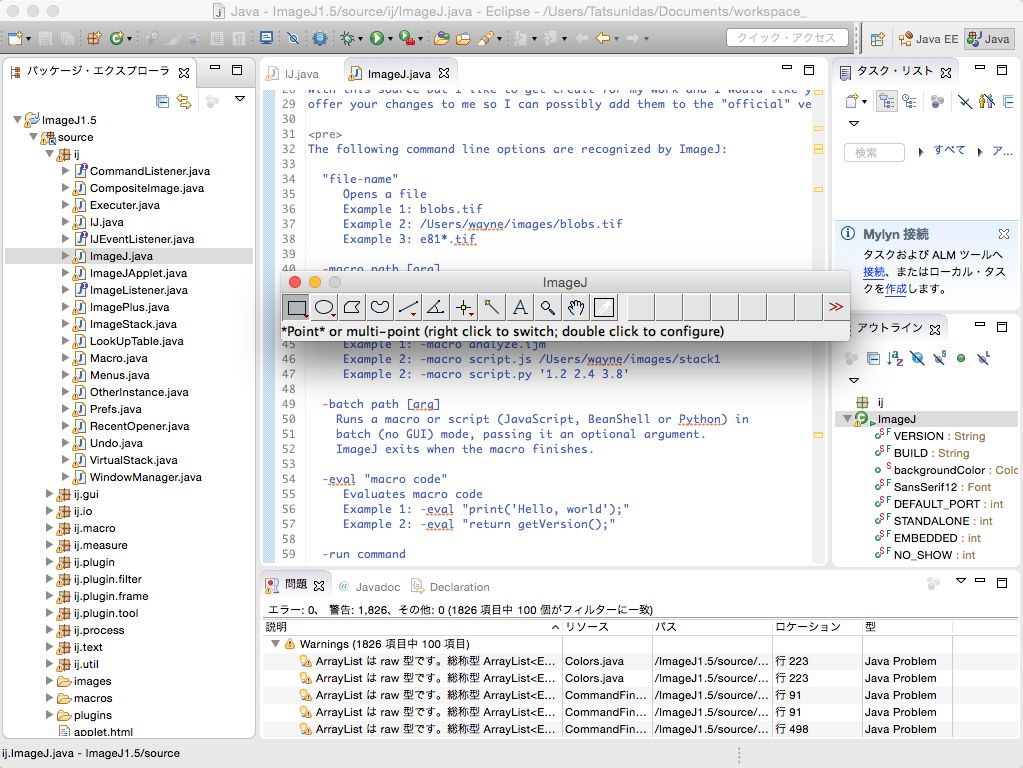Screen dimensions: 1023x768
Task: Select the Text tool in ImageJ
Action: (x=520, y=307)
